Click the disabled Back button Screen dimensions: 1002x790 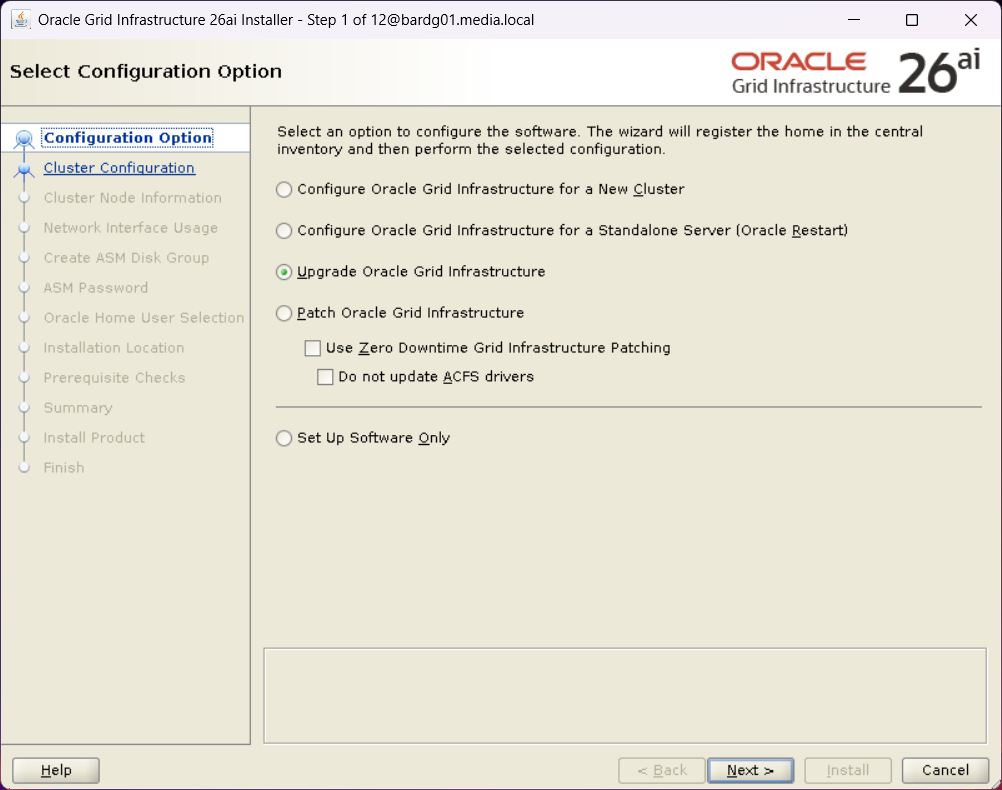click(x=661, y=770)
